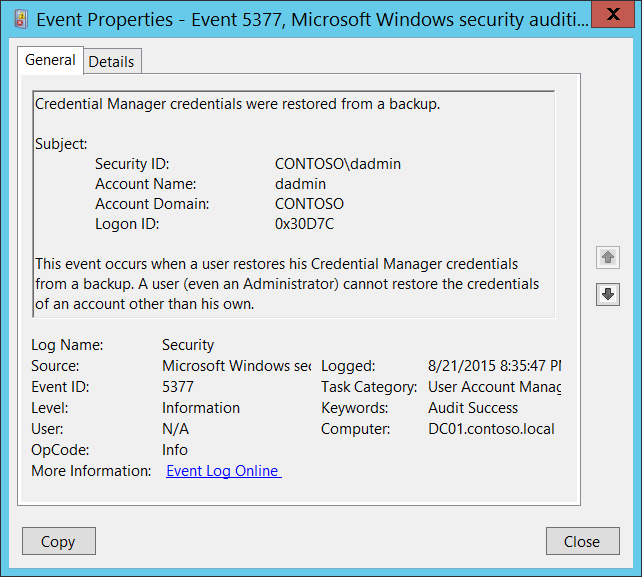The width and height of the screenshot is (642, 577).
Task: Click the Close button at bottom right
Action: 582,541
